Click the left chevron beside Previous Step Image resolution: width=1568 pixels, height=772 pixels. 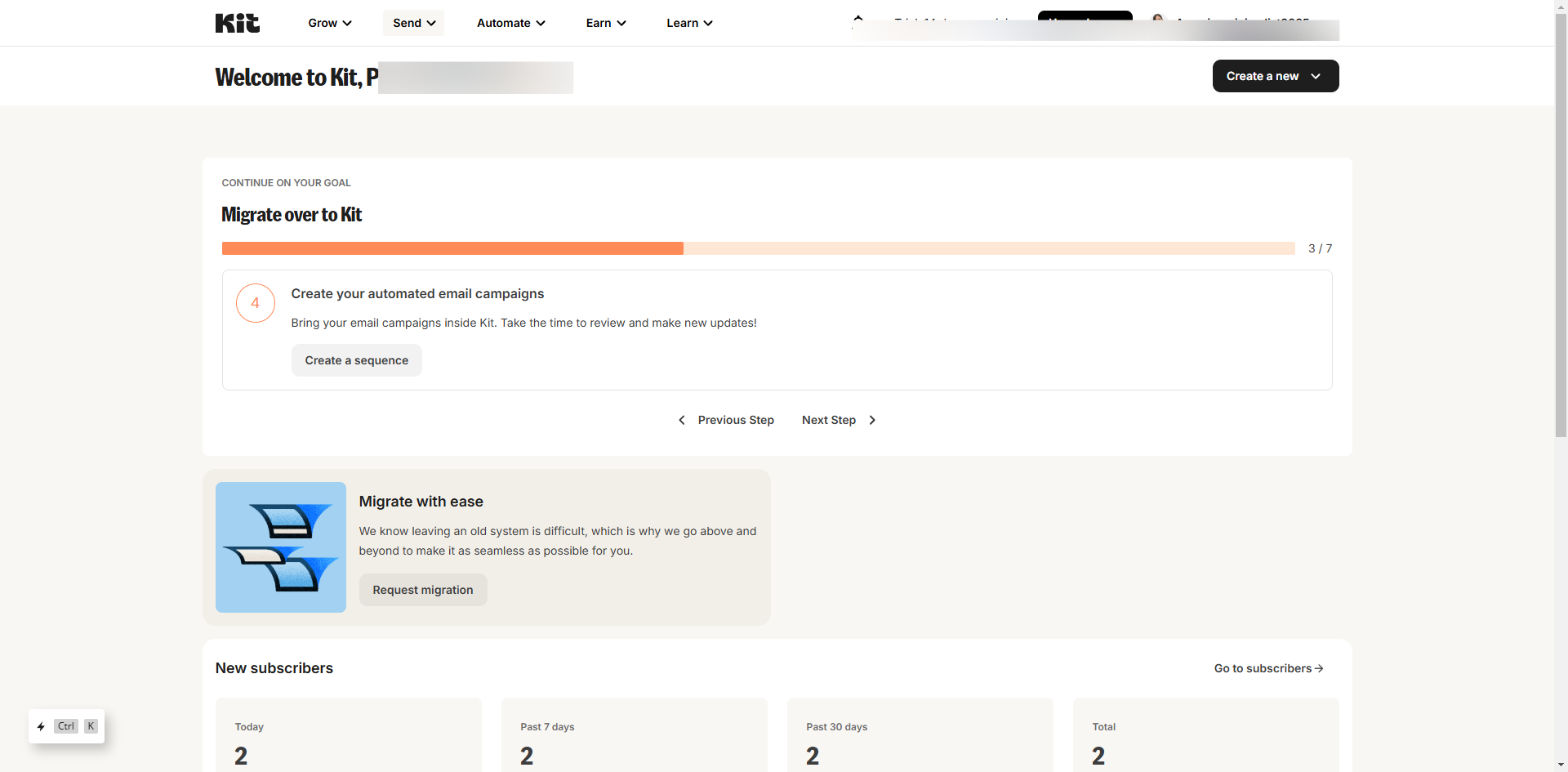click(x=682, y=420)
